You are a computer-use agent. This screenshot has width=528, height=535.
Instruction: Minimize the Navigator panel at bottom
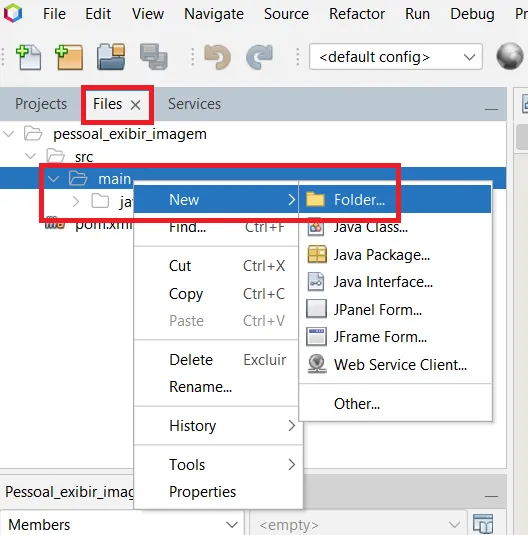click(491, 496)
